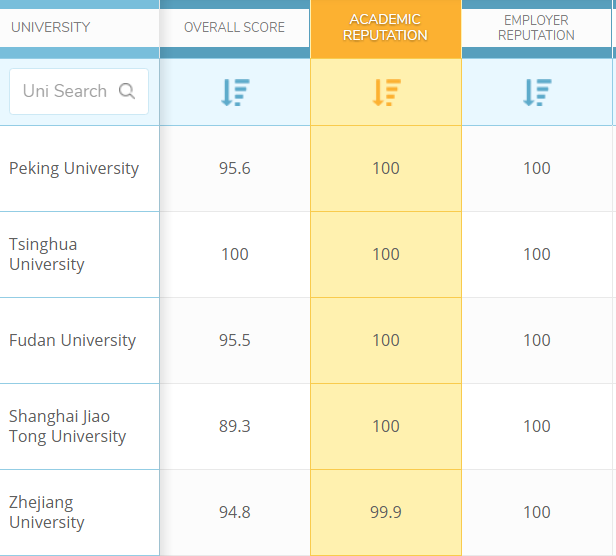The height and width of the screenshot is (556, 616).
Task: Select the Academic Reputation column header
Action: [x=385, y=28]
